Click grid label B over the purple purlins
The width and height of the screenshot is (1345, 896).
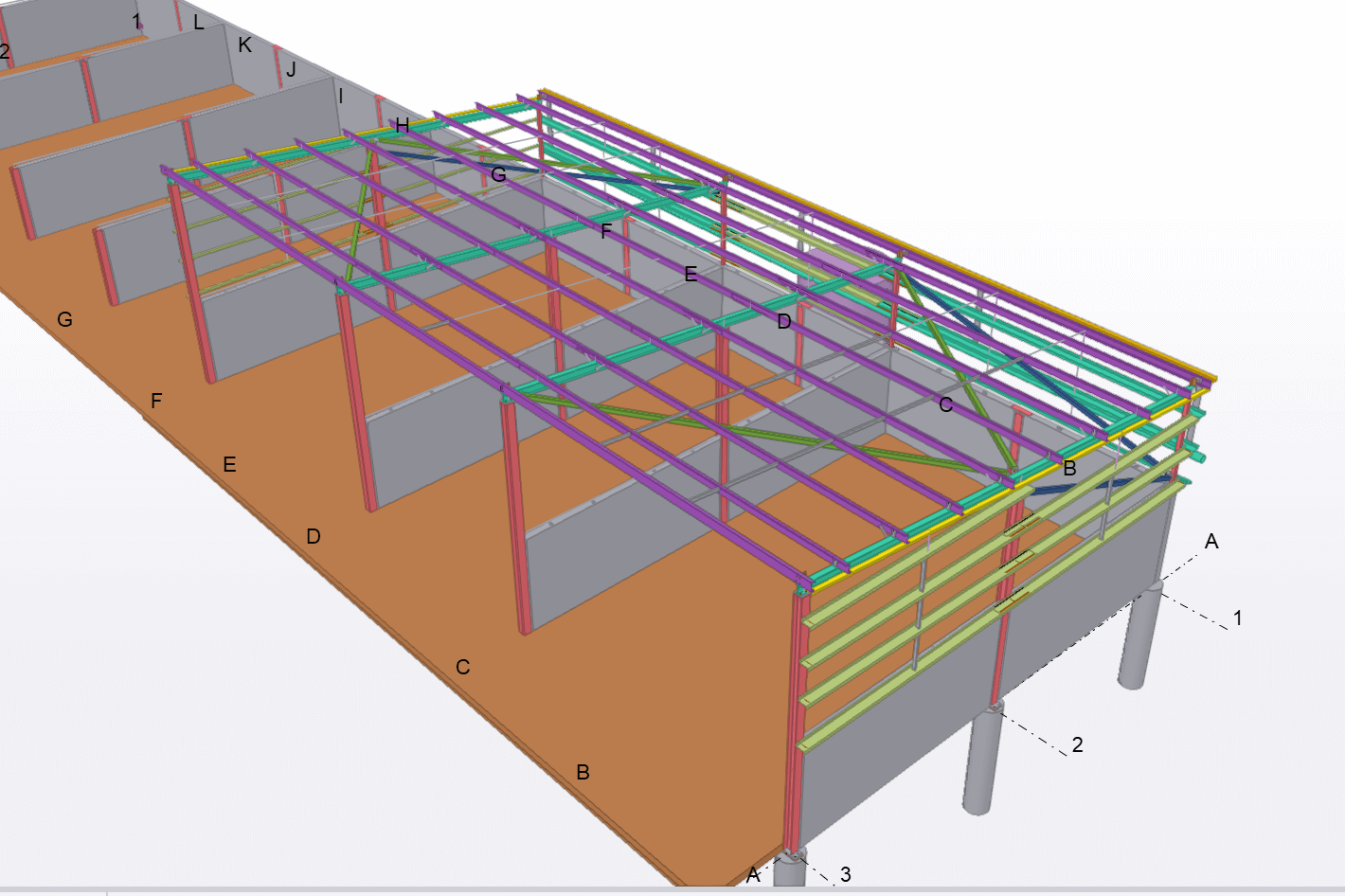pyautogui.click(x=1069, y=468)
